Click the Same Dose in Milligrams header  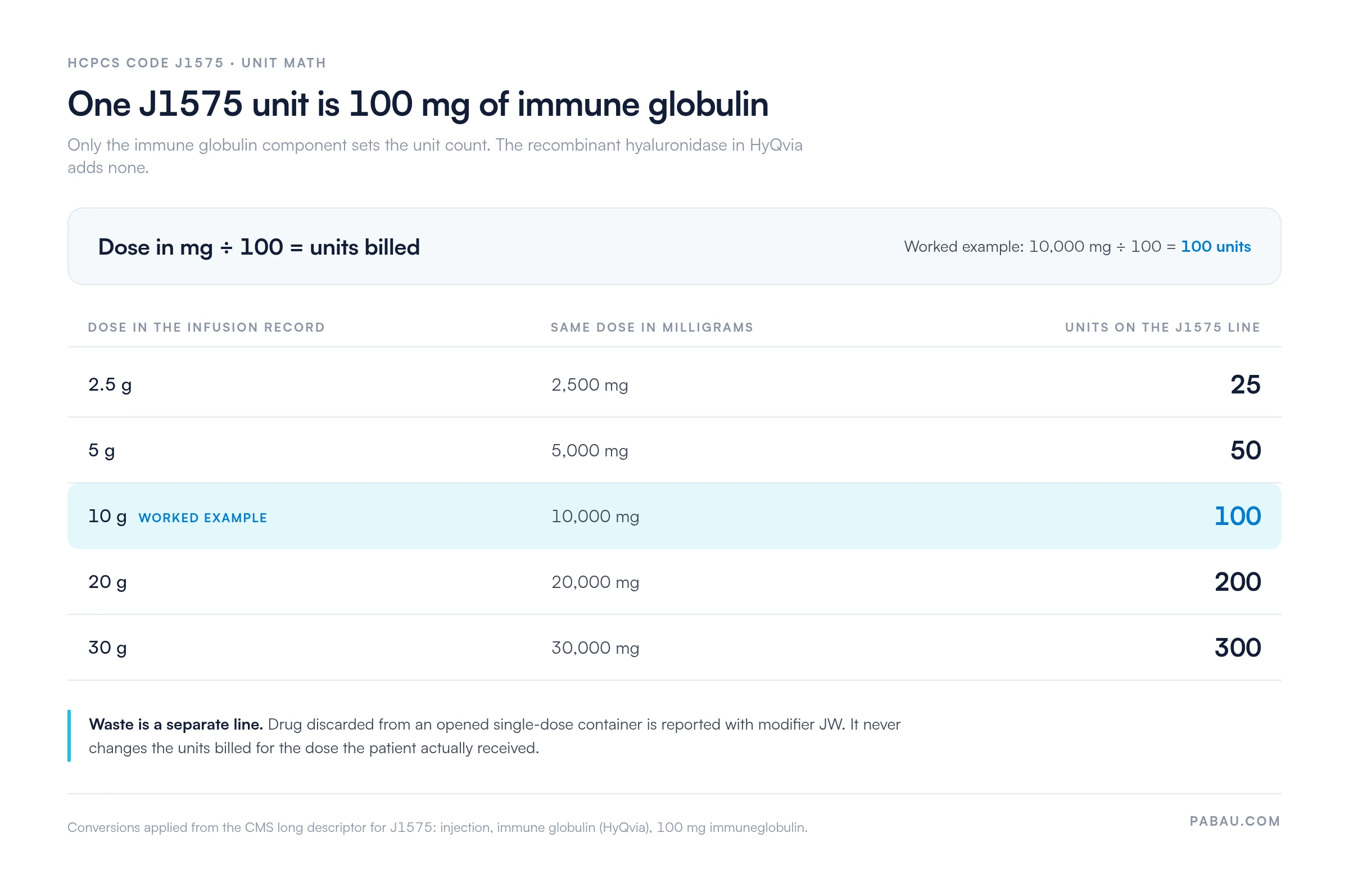[652, 328]
